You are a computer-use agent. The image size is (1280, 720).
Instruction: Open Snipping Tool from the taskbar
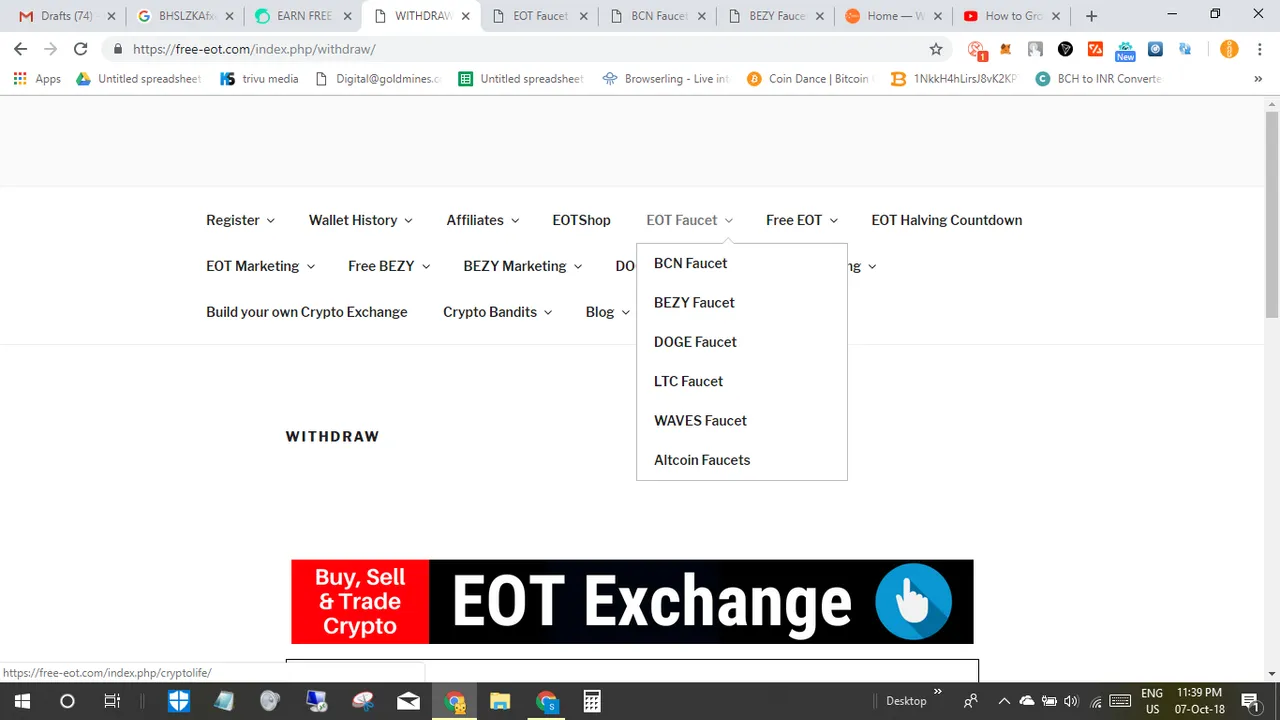362,701
